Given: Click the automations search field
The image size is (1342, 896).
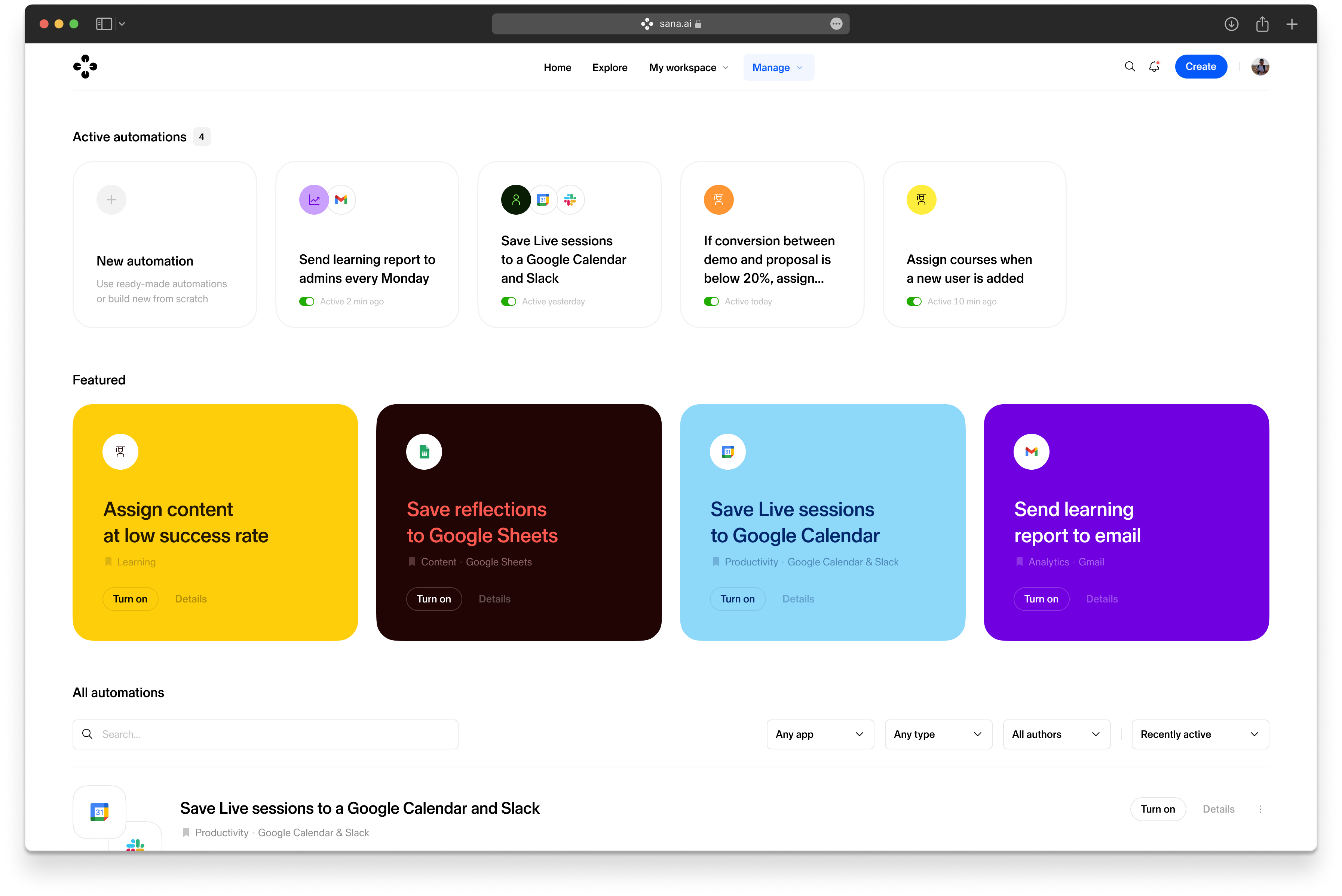Looking at the screenshot, I should pyautogui.click(x=266, y=734).
